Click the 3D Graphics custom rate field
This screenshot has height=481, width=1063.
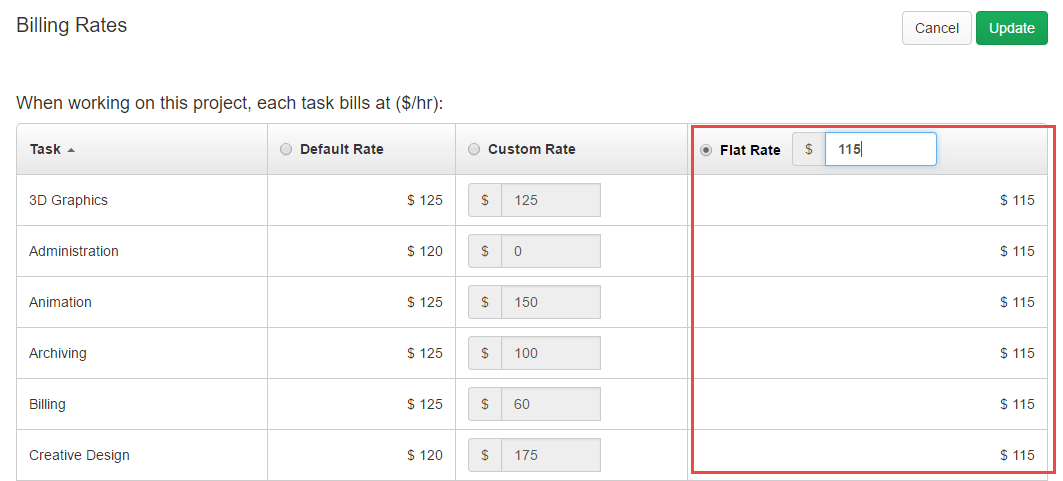pyautogui.click(x=550, y=200)
